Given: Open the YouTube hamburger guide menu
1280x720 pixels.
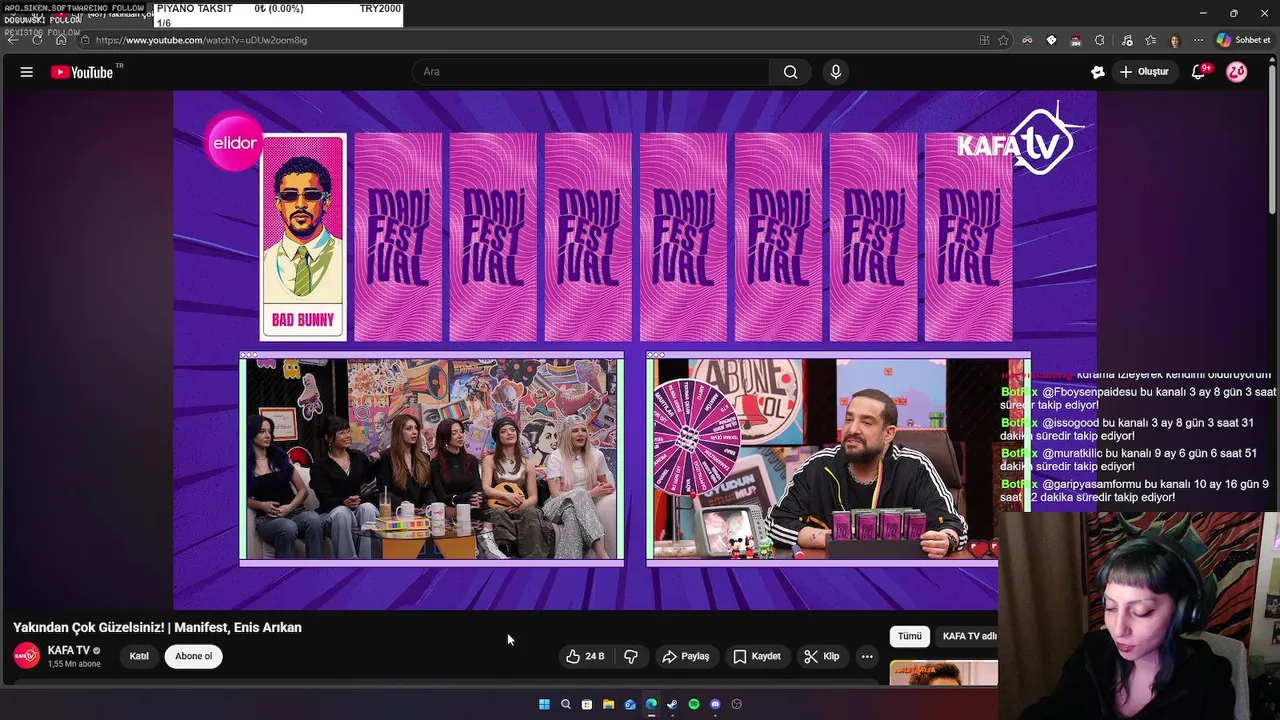Looking at the screenshot, I should click(x=27, y=72).
